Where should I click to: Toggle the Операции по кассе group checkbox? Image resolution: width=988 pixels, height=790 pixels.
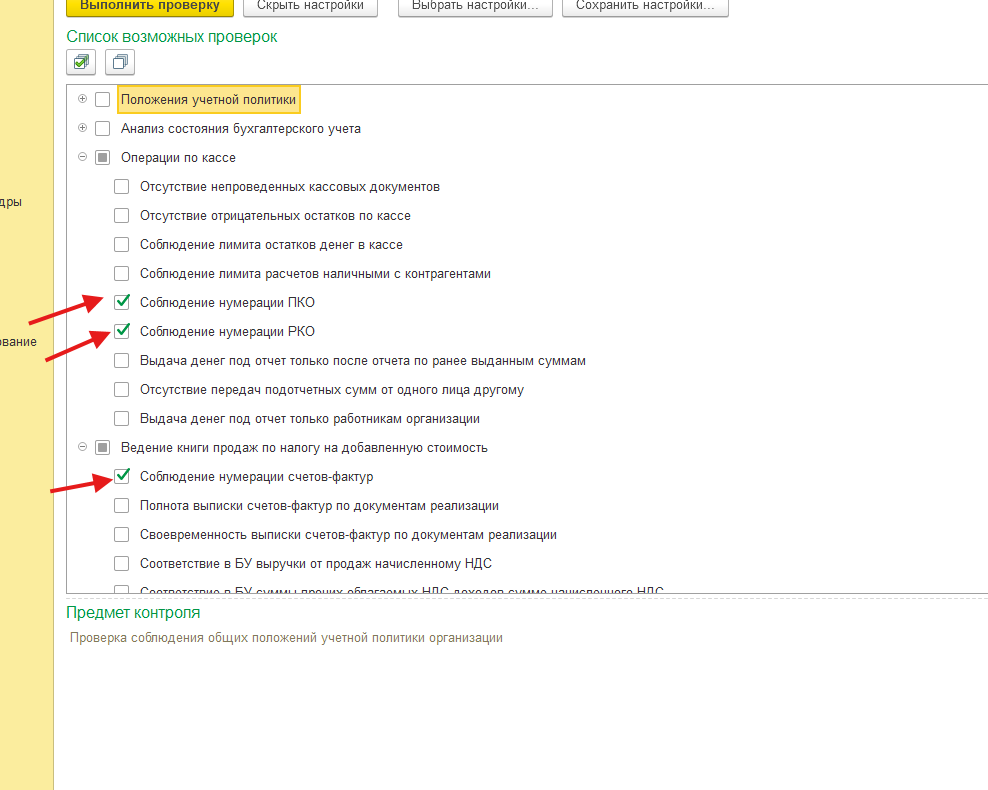coord(102,157)
